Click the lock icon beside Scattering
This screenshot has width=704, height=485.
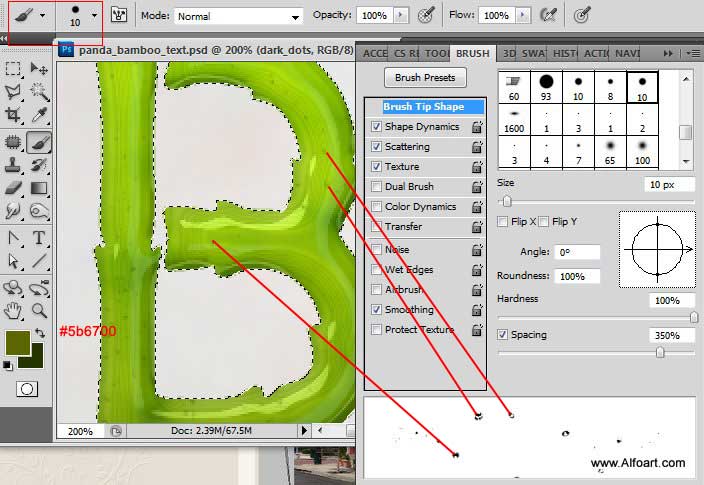(x=477, y=147)
